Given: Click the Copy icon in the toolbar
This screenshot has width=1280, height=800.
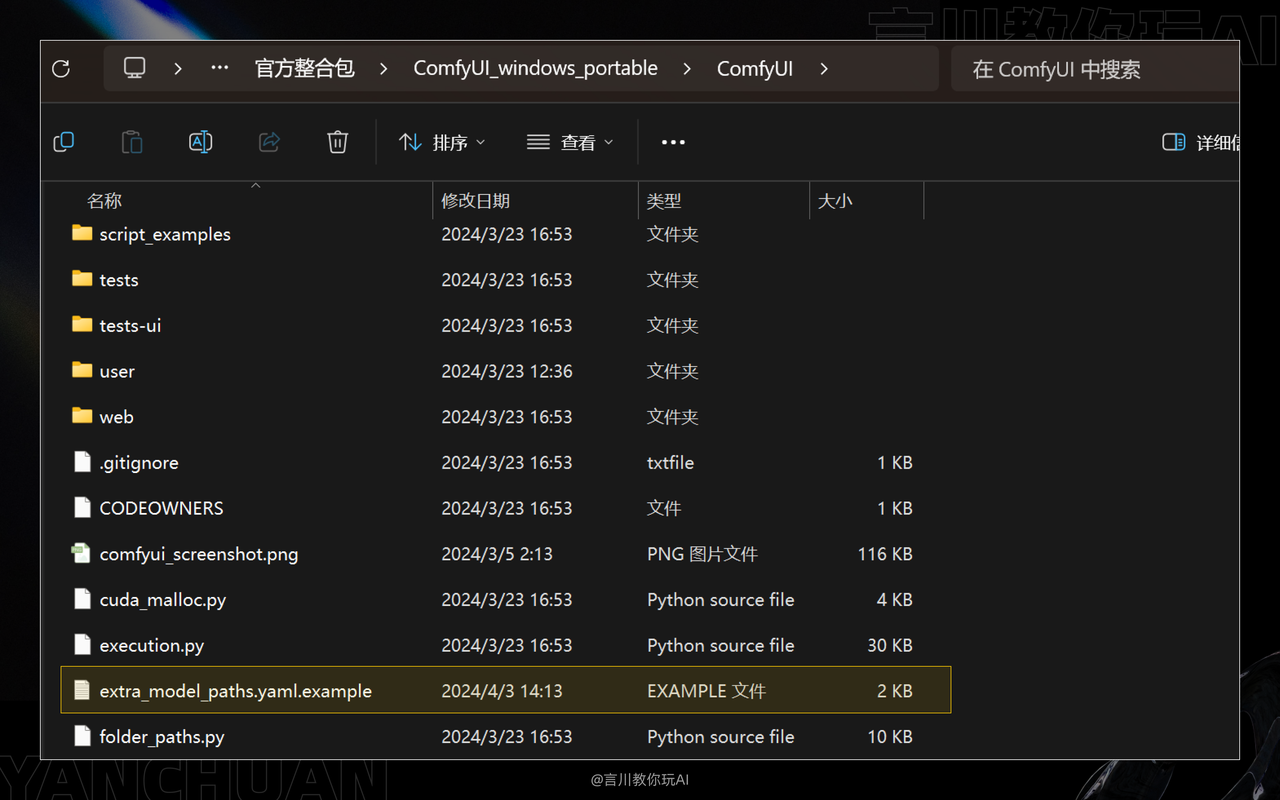Looking at the screenshot, I should click(x=63, y=141).
